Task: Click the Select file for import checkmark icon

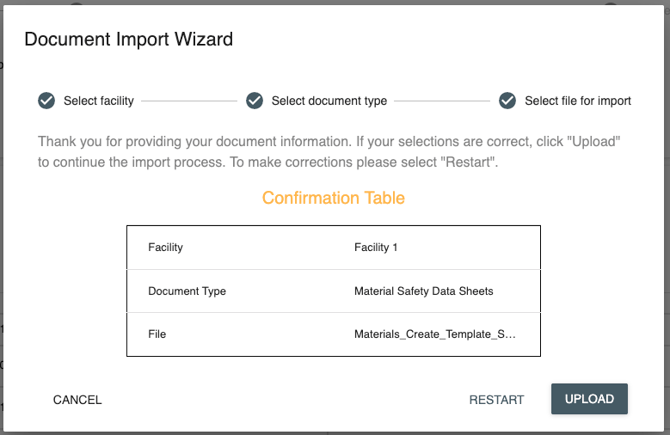Action: (507, 101)
